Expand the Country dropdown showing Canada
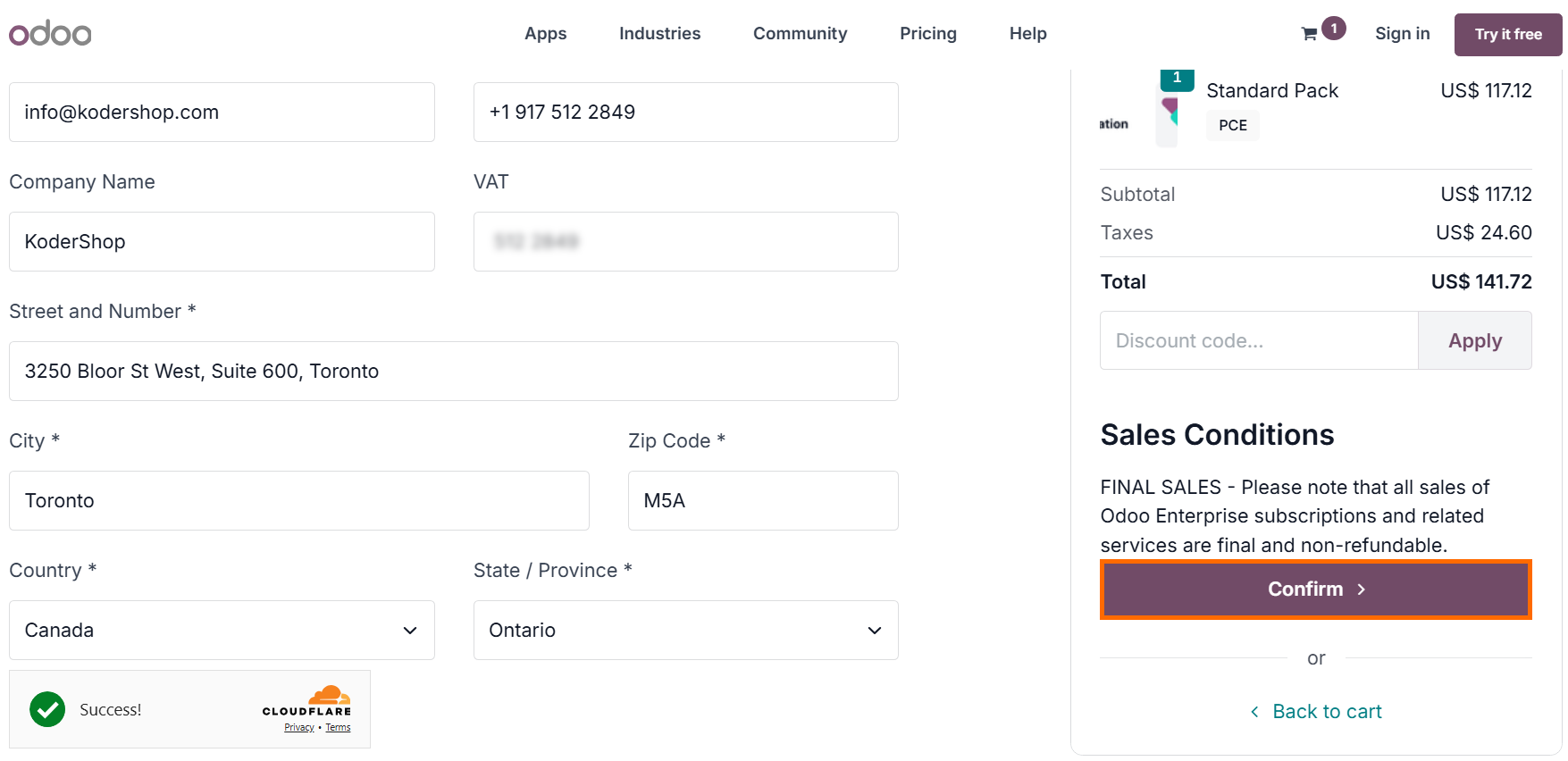The width and height of the screenshot is (1568, 761). coord(222,631)
